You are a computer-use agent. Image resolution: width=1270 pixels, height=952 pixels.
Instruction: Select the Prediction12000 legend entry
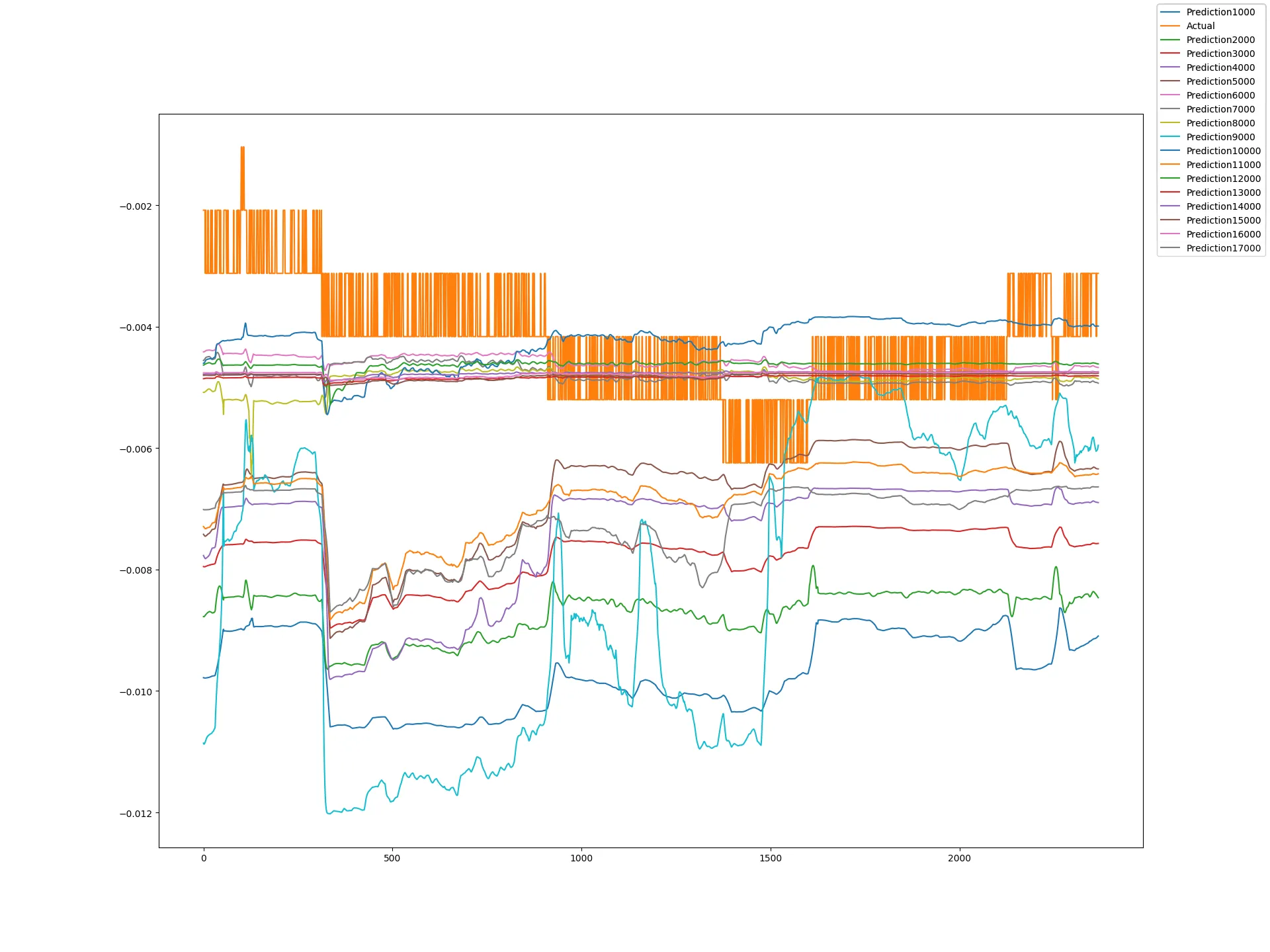(x=1223, y=179)
